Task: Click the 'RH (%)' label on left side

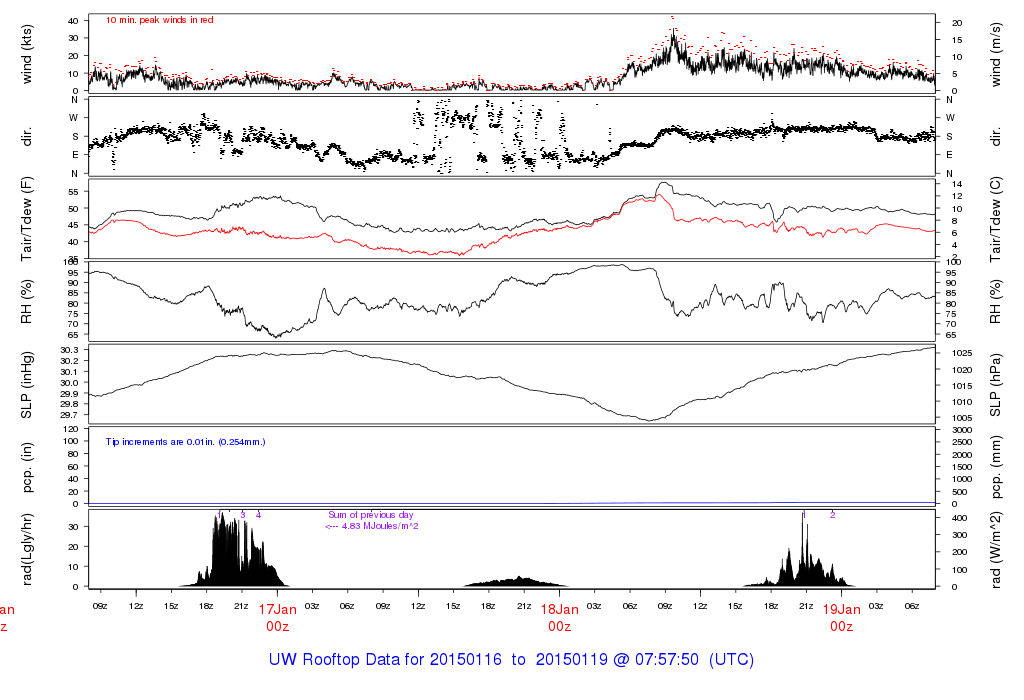Action: pyautogui.click(x=27, y=302)
